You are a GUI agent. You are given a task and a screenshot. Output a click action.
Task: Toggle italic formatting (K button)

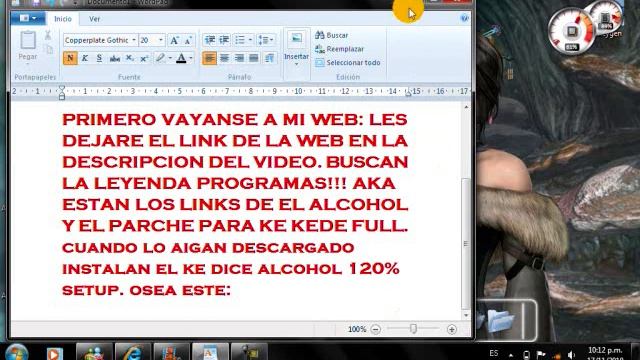pos(85,58)
